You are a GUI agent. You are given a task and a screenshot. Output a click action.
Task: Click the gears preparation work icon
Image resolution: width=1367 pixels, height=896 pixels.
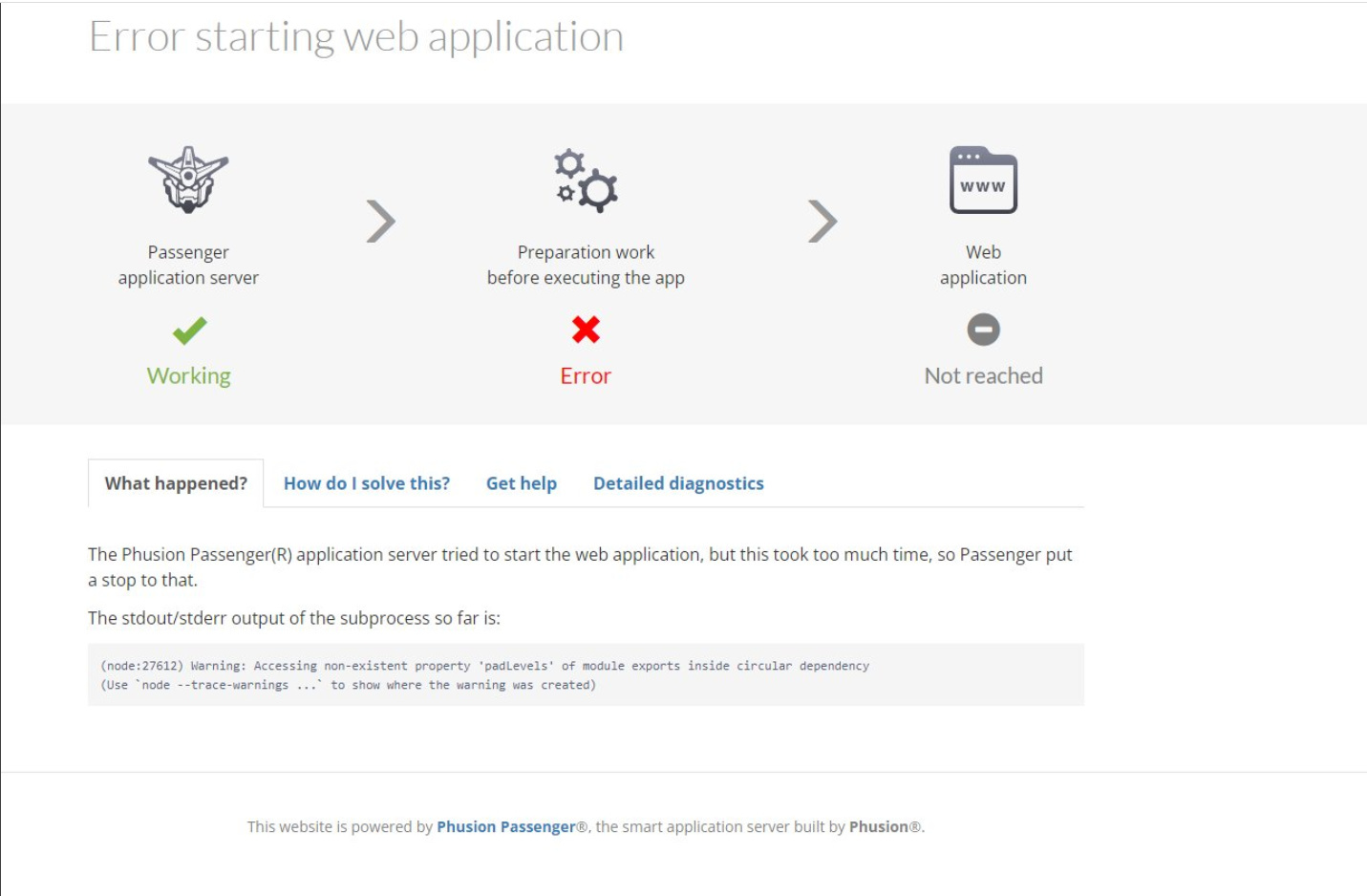tap(586, 180)
